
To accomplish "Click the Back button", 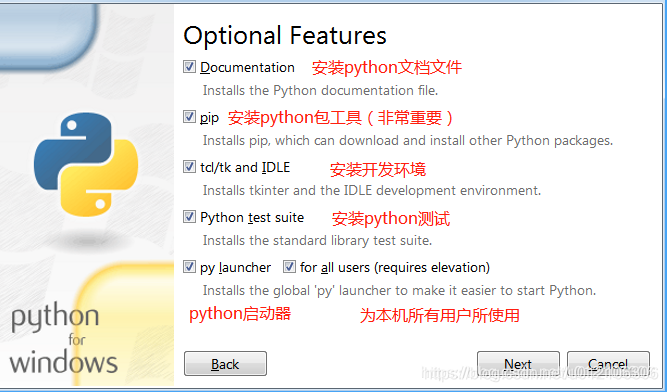I will pos(225,364).
